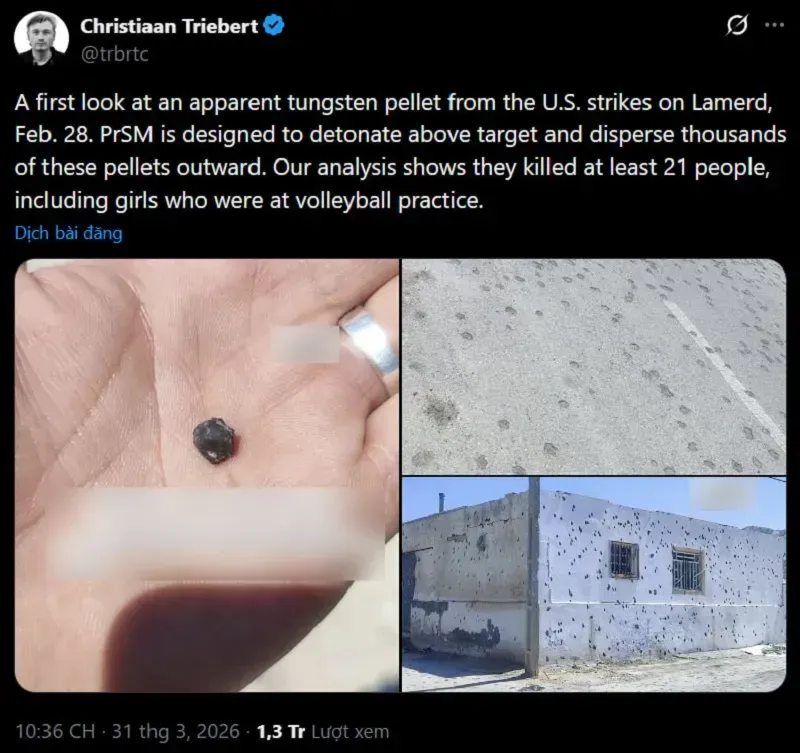Click the Christiaan Triebert display name

(169, 26)
